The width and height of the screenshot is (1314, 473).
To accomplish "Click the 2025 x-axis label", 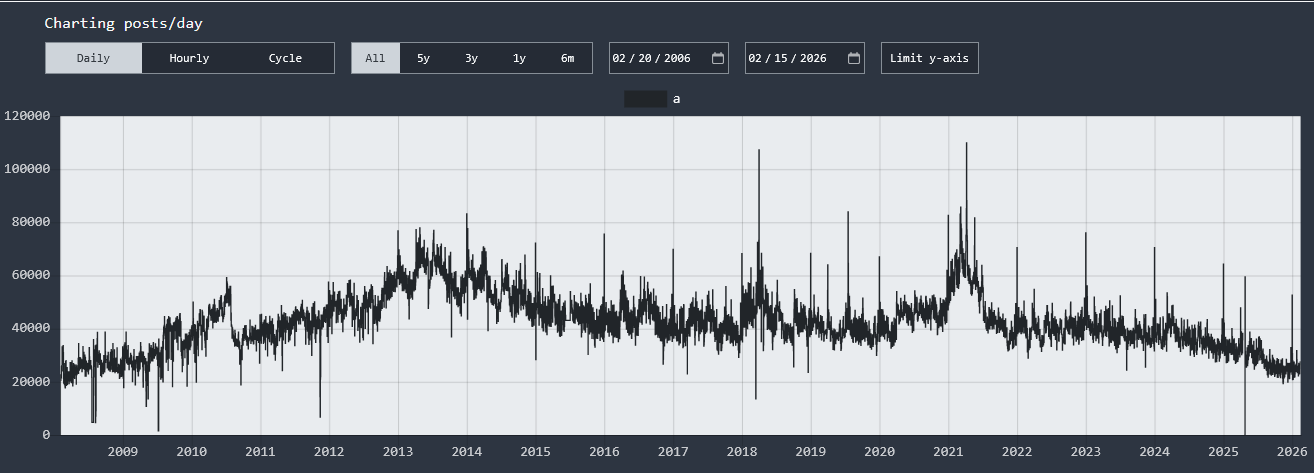I will click(1223, 451).
